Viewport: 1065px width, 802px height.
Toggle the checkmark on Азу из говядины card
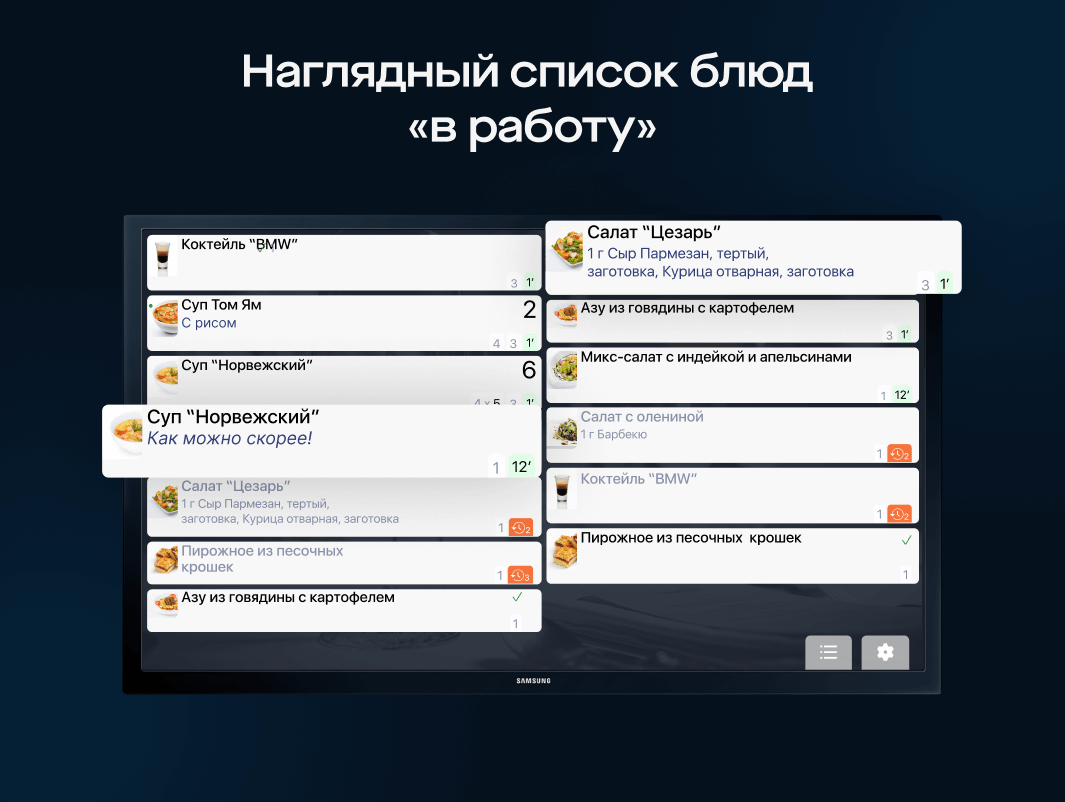coord(517,597)
